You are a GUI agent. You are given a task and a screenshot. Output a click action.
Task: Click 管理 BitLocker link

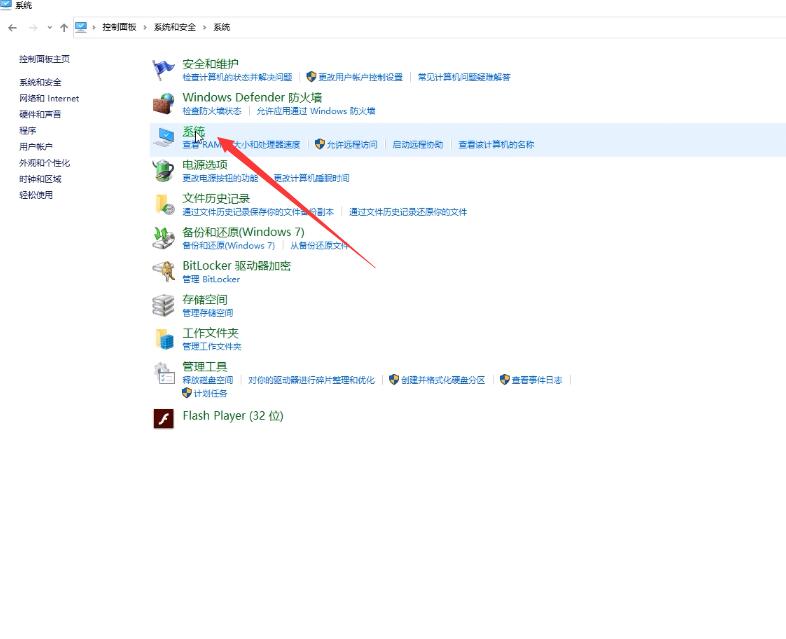(x=211, y=279)
